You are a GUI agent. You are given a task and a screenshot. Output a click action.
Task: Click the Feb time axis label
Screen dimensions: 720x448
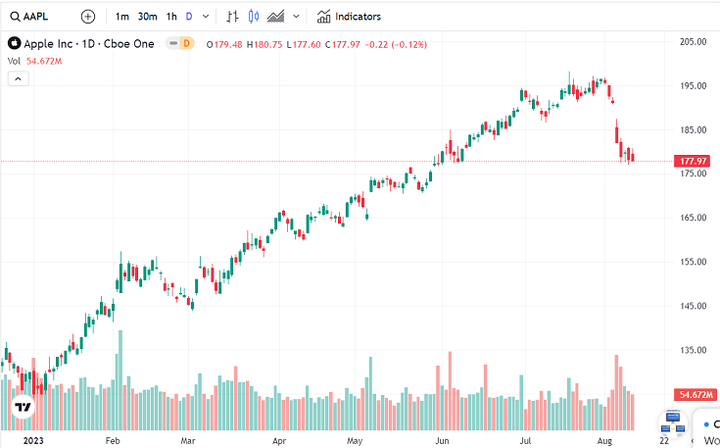pos(112,441)
